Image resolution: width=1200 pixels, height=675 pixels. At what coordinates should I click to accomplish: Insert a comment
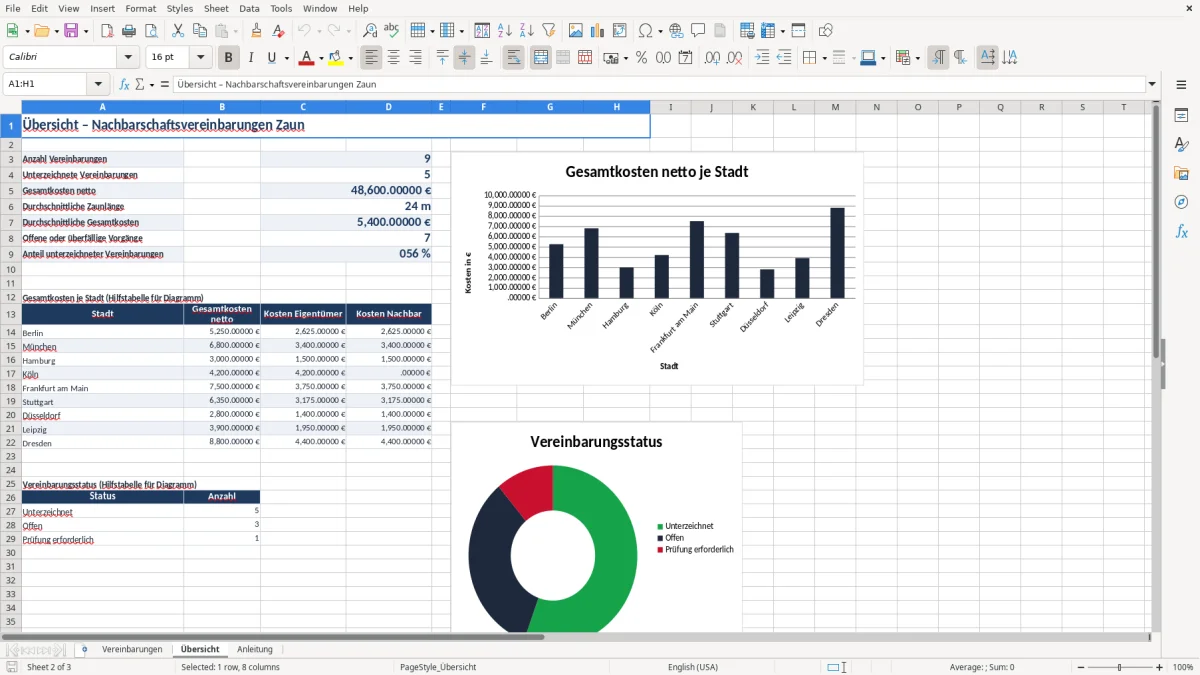pos(698,31)
